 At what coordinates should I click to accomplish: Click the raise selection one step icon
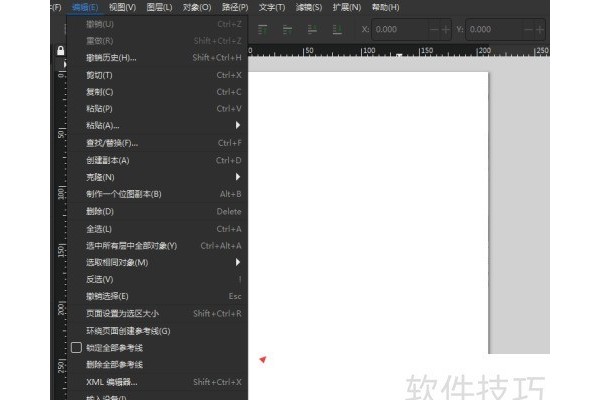tap(287, 29)
